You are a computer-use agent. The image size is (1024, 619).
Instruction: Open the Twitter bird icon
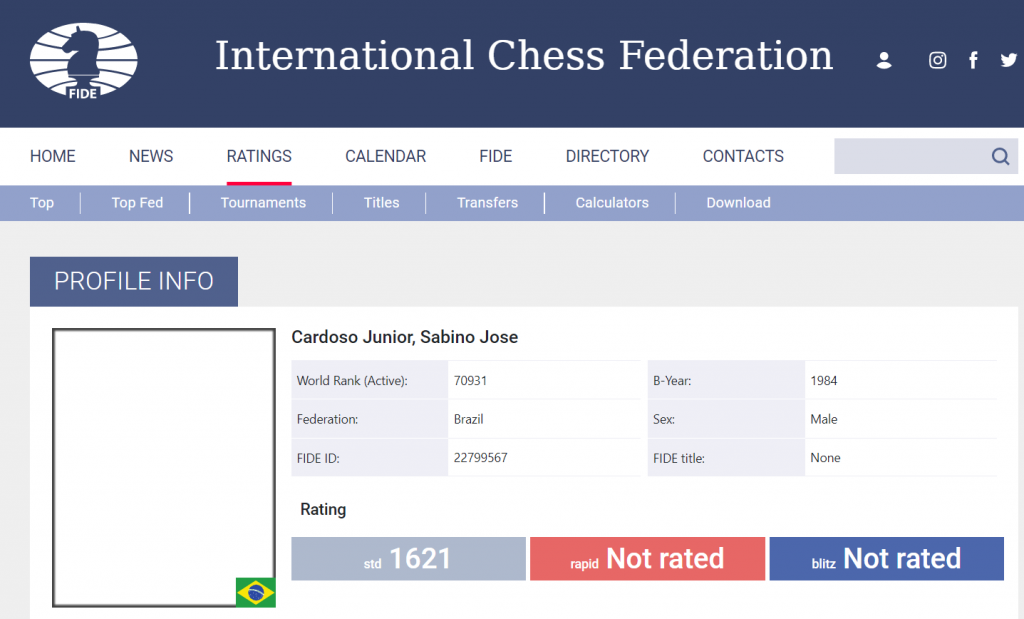point(1008,60)
